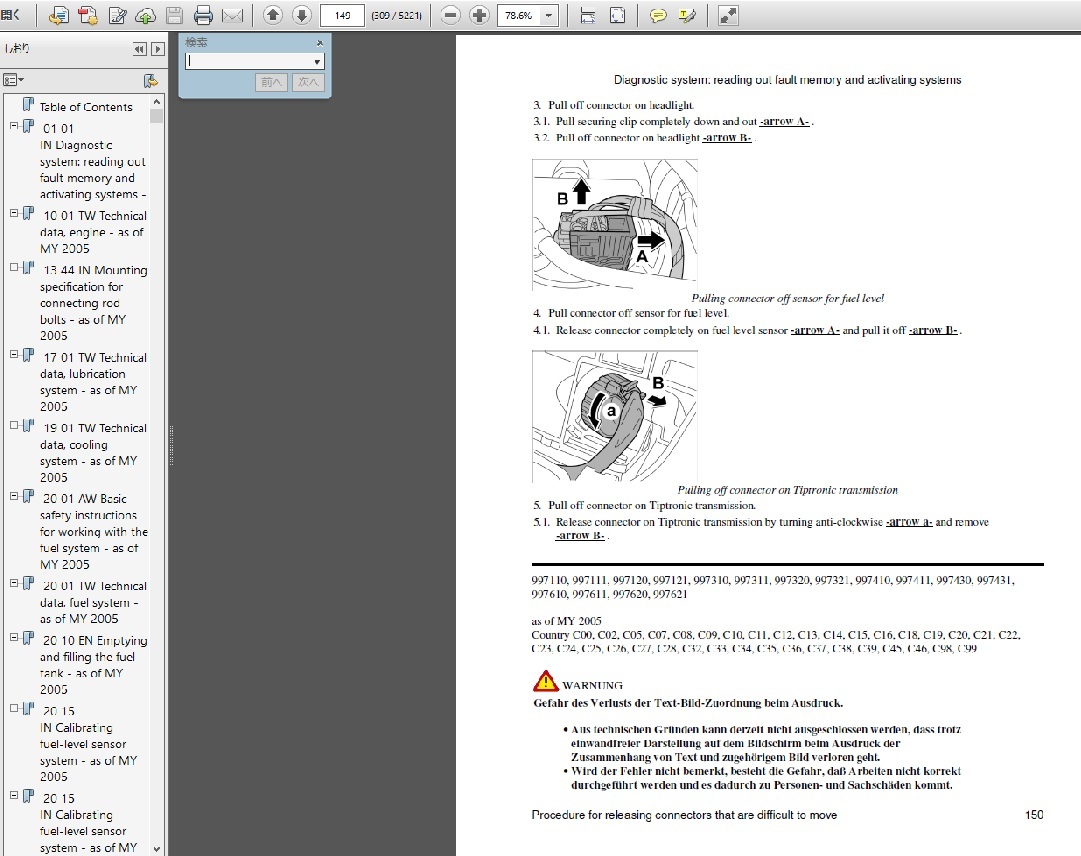Click the fuel level sensor connector illustration
Screen dimensions: 1081x856
tap(614, 416)
